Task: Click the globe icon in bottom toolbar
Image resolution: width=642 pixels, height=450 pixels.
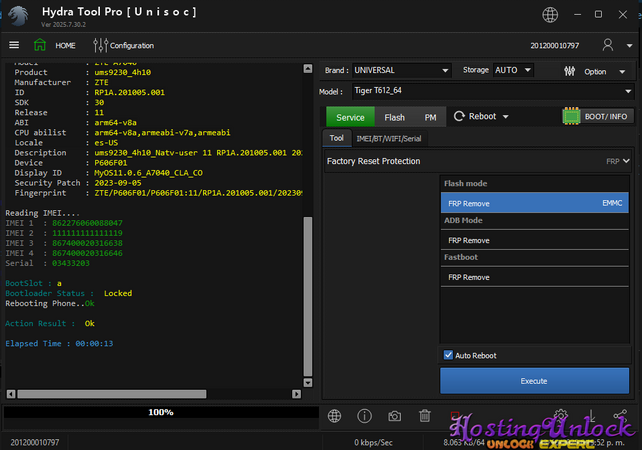Action: pyautogui.click(x=335, y=416)
